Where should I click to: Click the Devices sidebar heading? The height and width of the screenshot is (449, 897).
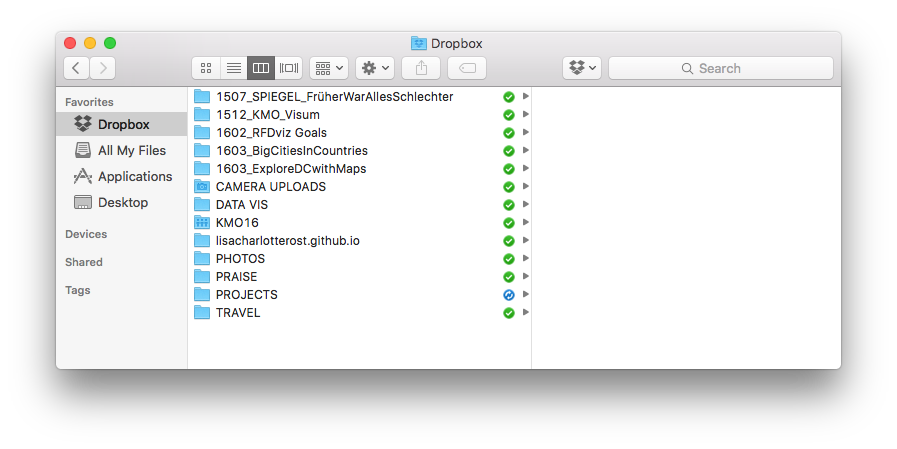coord(86,234)
